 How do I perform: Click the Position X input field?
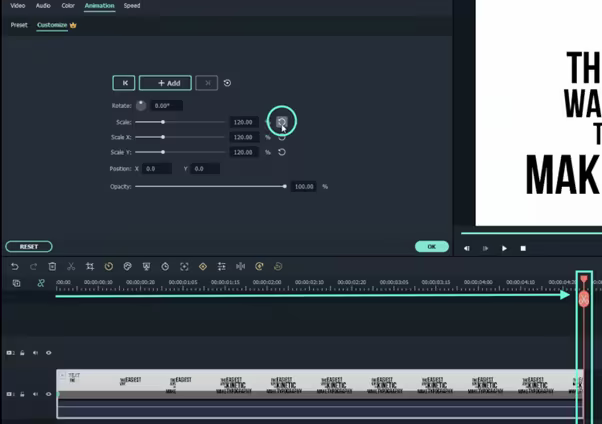point(157,169)
